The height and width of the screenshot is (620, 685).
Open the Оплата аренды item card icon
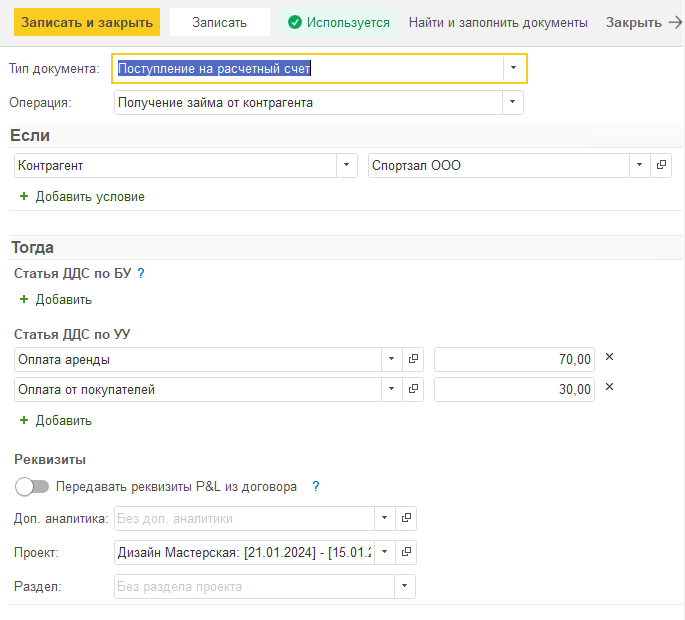(x=413, y=359)
